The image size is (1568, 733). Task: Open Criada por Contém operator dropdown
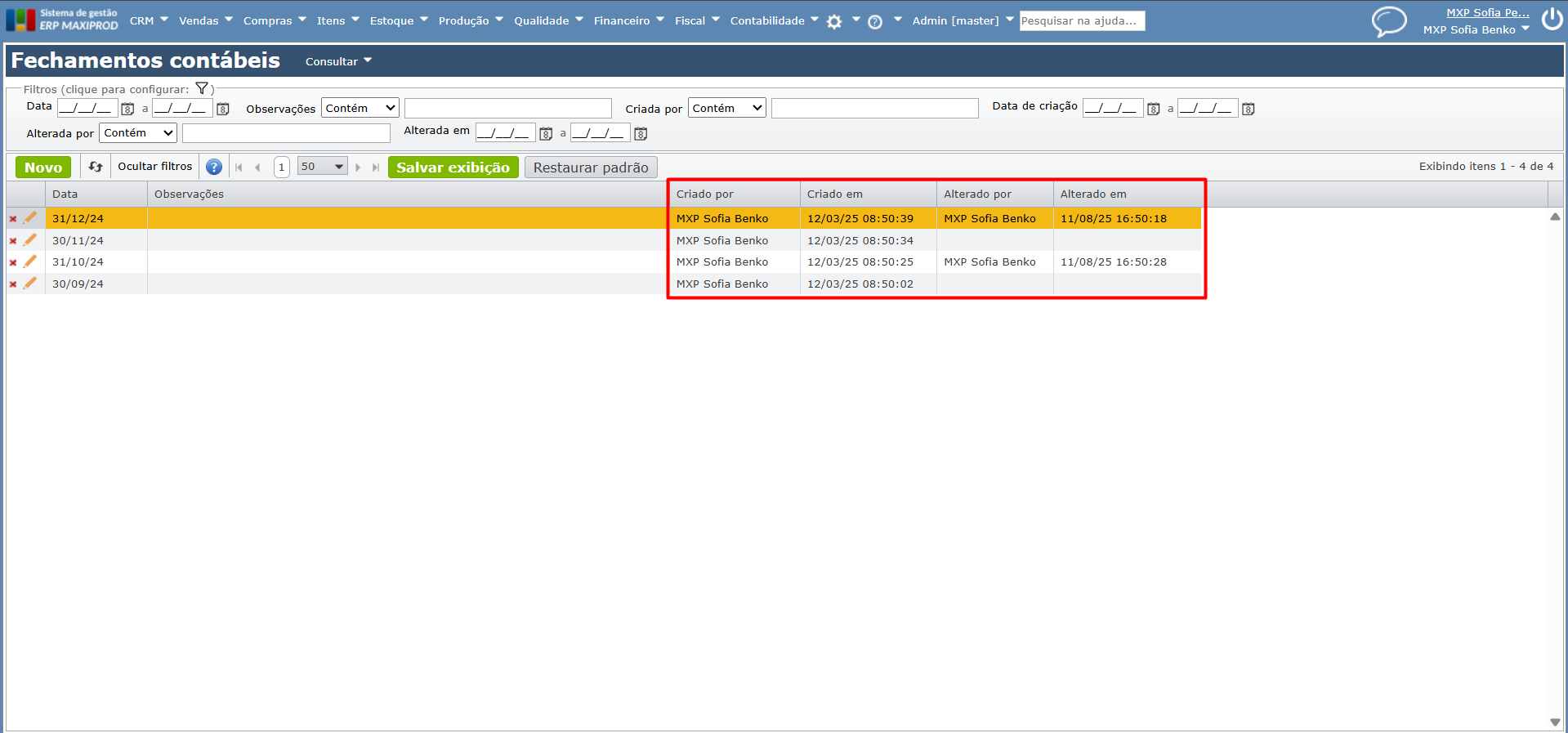(727, 108)
